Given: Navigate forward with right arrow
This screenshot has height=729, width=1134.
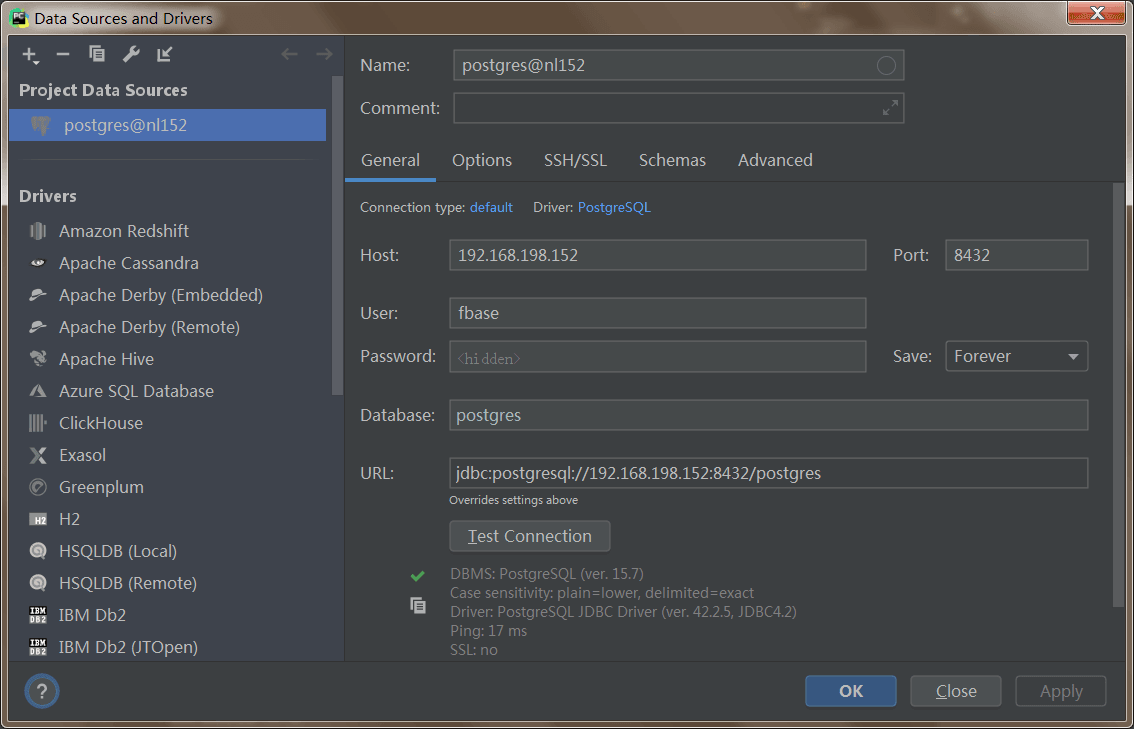Looking at the screenshot, I should click(x=324, y=54).
